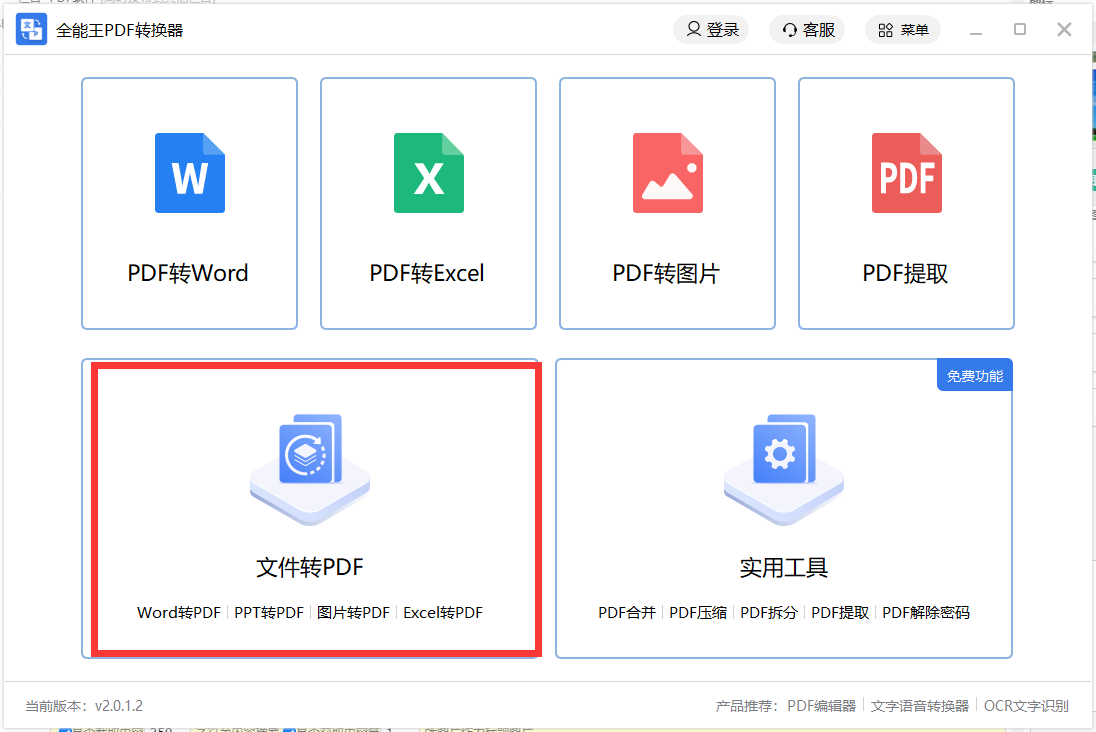Click the PDF转图片 picture icon
The image size is (1096, 732).
667,173
